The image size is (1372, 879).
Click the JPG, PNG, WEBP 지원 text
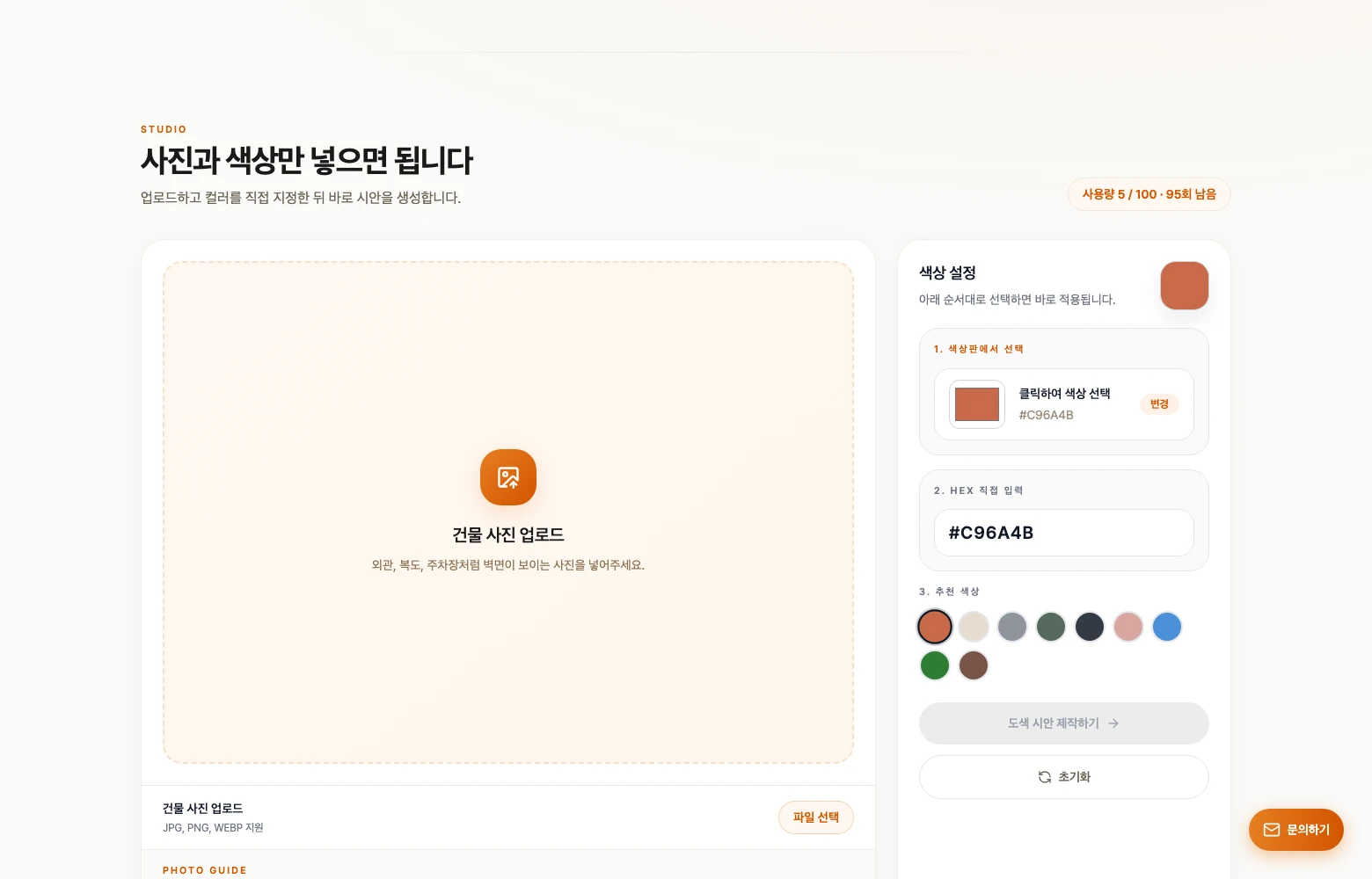coord(213,827)
